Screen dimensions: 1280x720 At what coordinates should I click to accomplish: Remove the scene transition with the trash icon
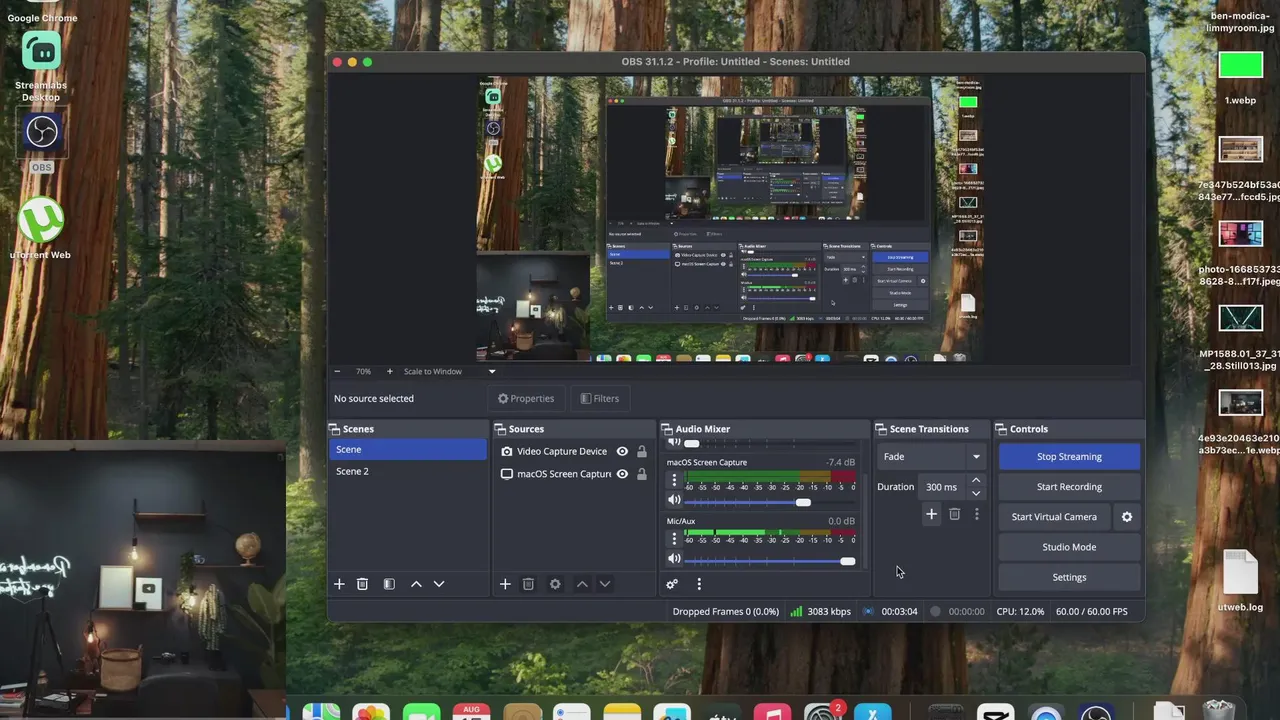[x=954, y=514]
